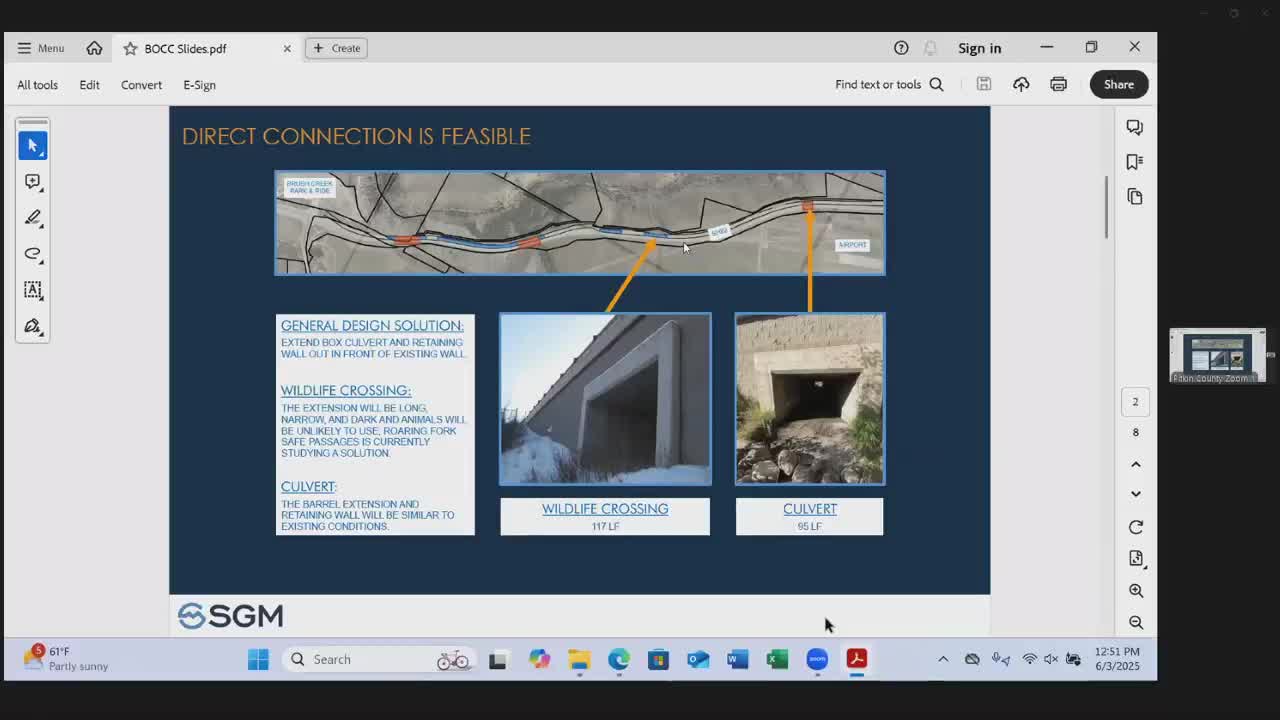1280x720 pixels.
Task: Go to next page using down chevron
Action: click(x=1135, y=494)
